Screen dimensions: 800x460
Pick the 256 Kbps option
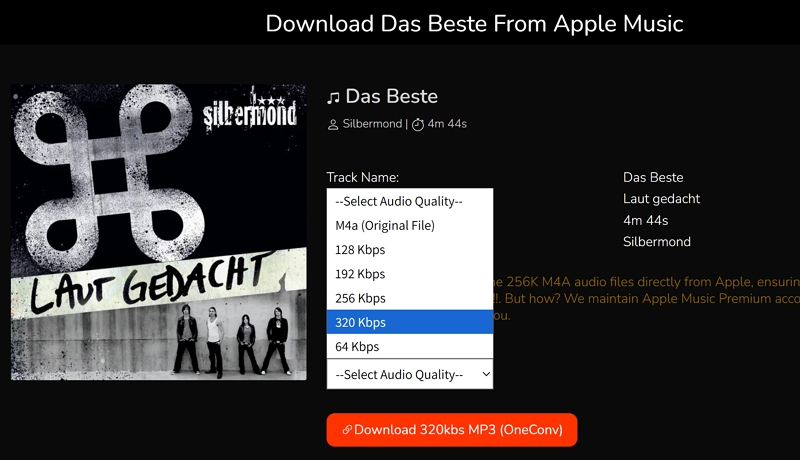(x=410, y=298)
